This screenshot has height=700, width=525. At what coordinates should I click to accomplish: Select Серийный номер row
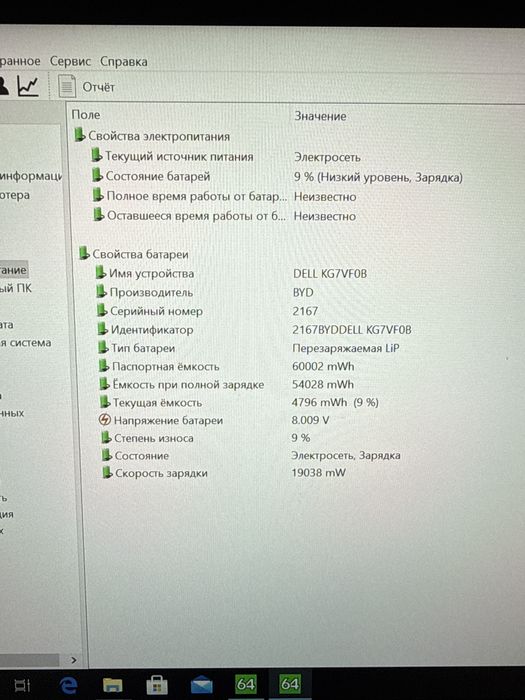[x=207, y=311]
